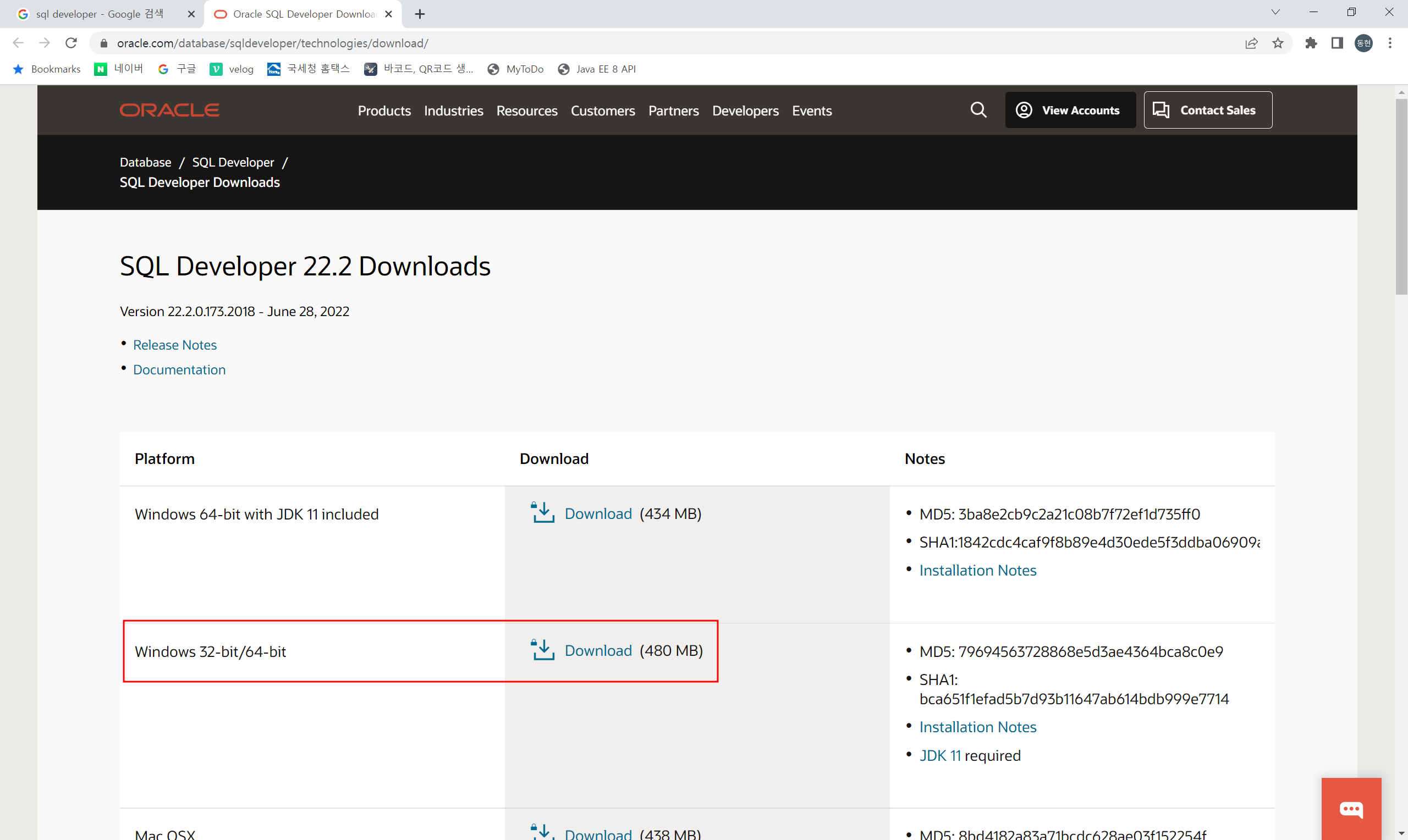Open the Release Notes link

click(x=174, y=345)
